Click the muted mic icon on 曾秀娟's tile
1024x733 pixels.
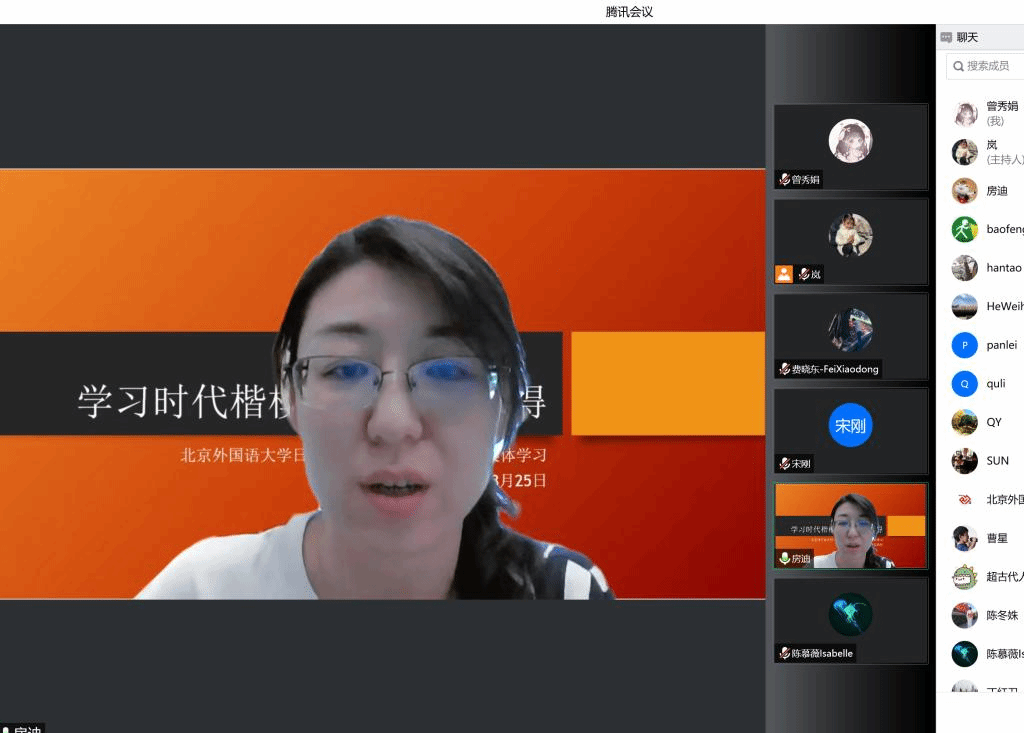(x=785, y=180)
